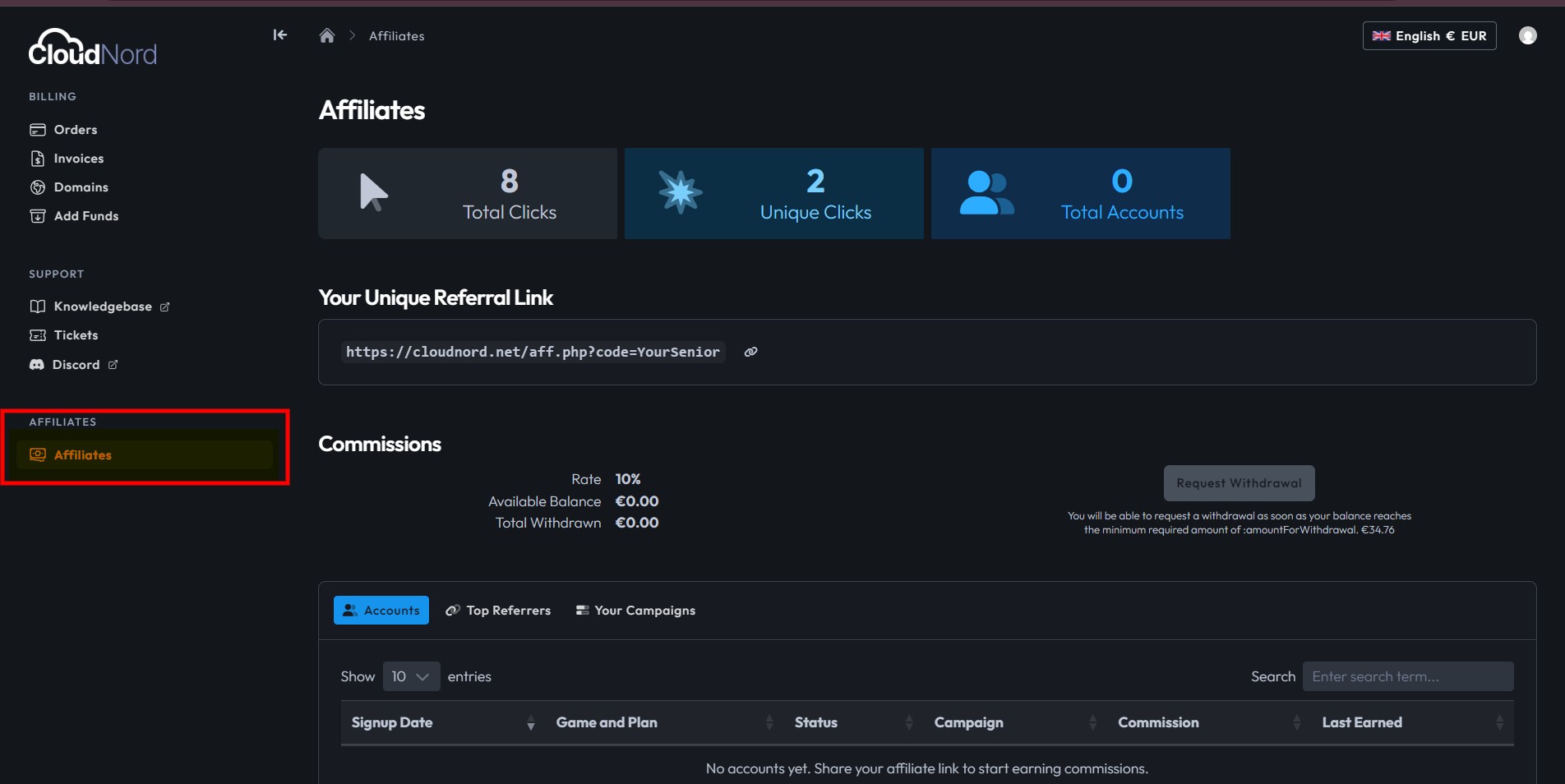Click the Tickets icon in sidebar

(x=38, y=335)
